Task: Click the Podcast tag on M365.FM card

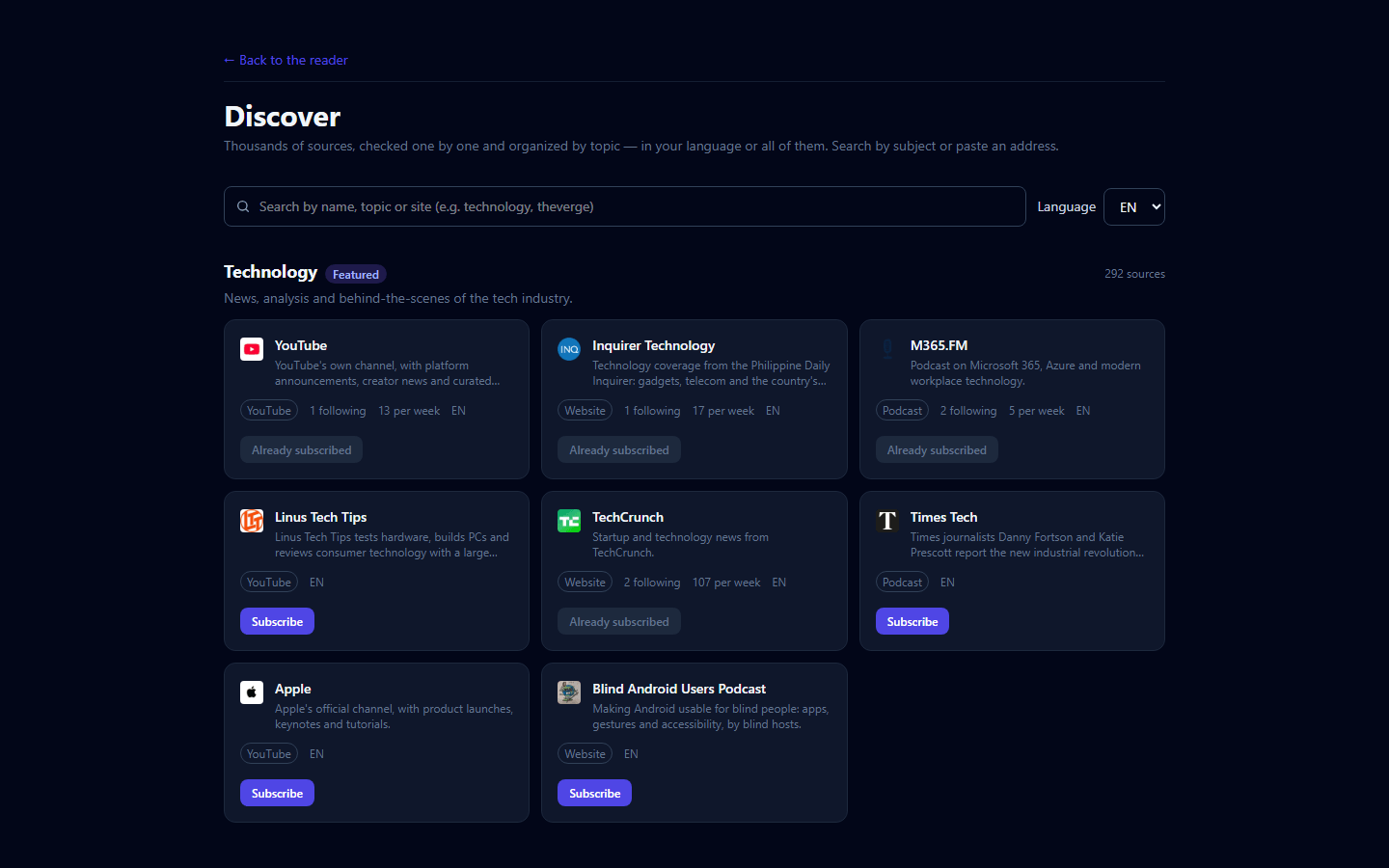Action: (902, 411)
